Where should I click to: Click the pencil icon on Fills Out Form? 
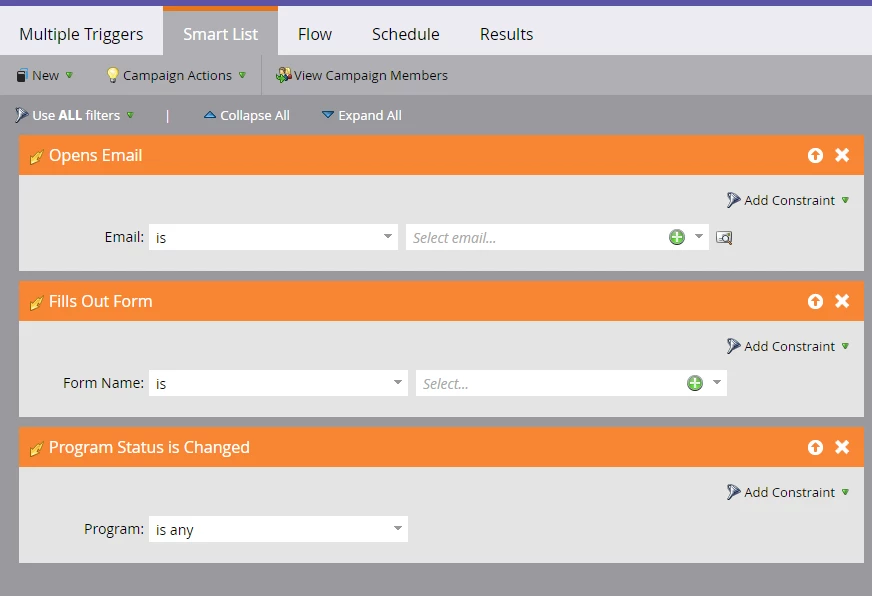pyautogui.click(x=36, y=302)
